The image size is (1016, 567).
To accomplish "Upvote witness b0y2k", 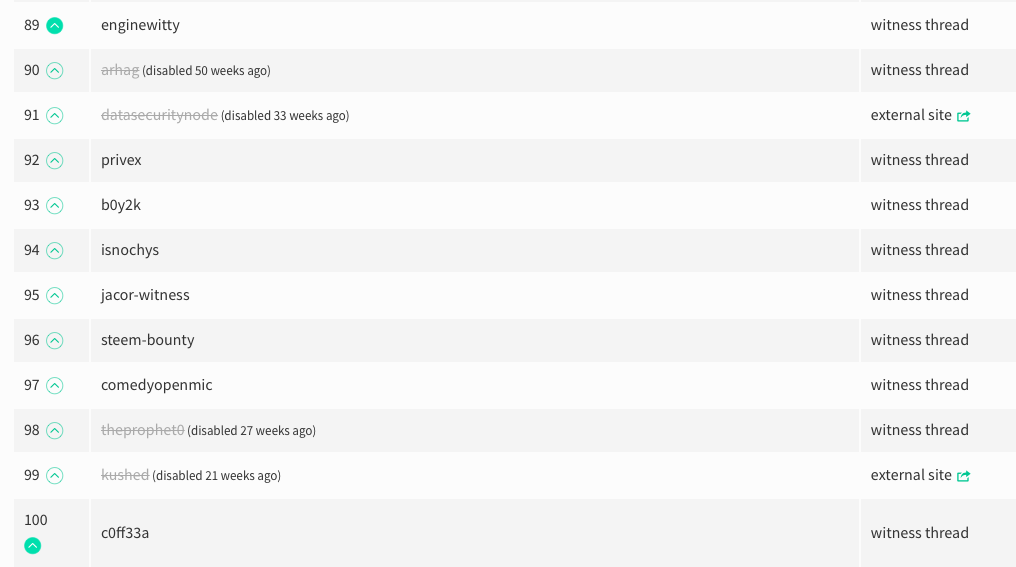I will 54,205.
